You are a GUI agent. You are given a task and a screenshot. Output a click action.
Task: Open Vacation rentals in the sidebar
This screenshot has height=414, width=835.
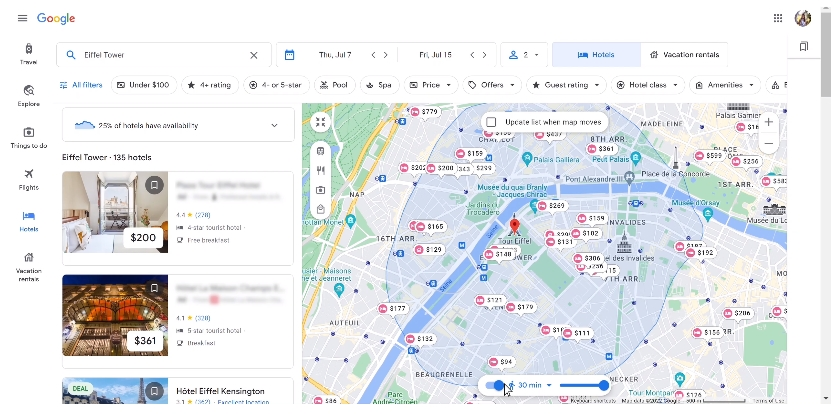tap(28, 266)
